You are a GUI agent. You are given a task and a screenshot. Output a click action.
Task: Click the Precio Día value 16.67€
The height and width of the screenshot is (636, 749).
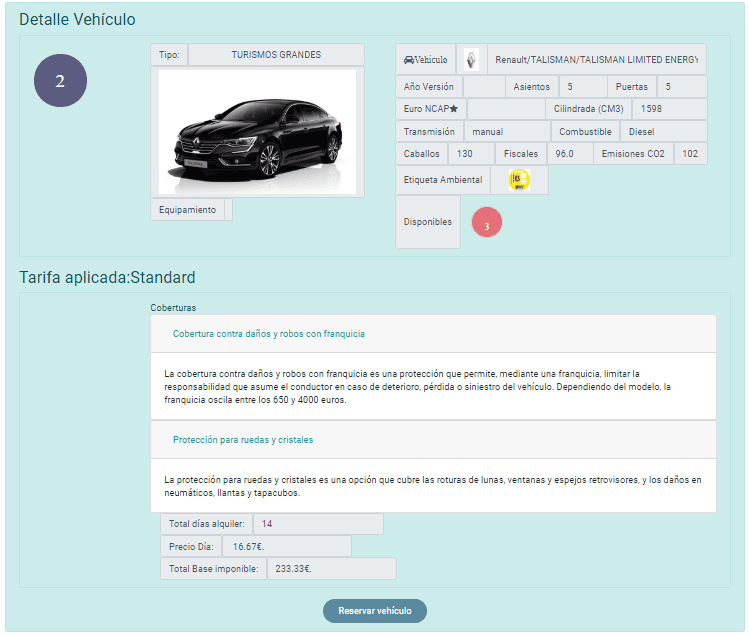click(287, 546)
